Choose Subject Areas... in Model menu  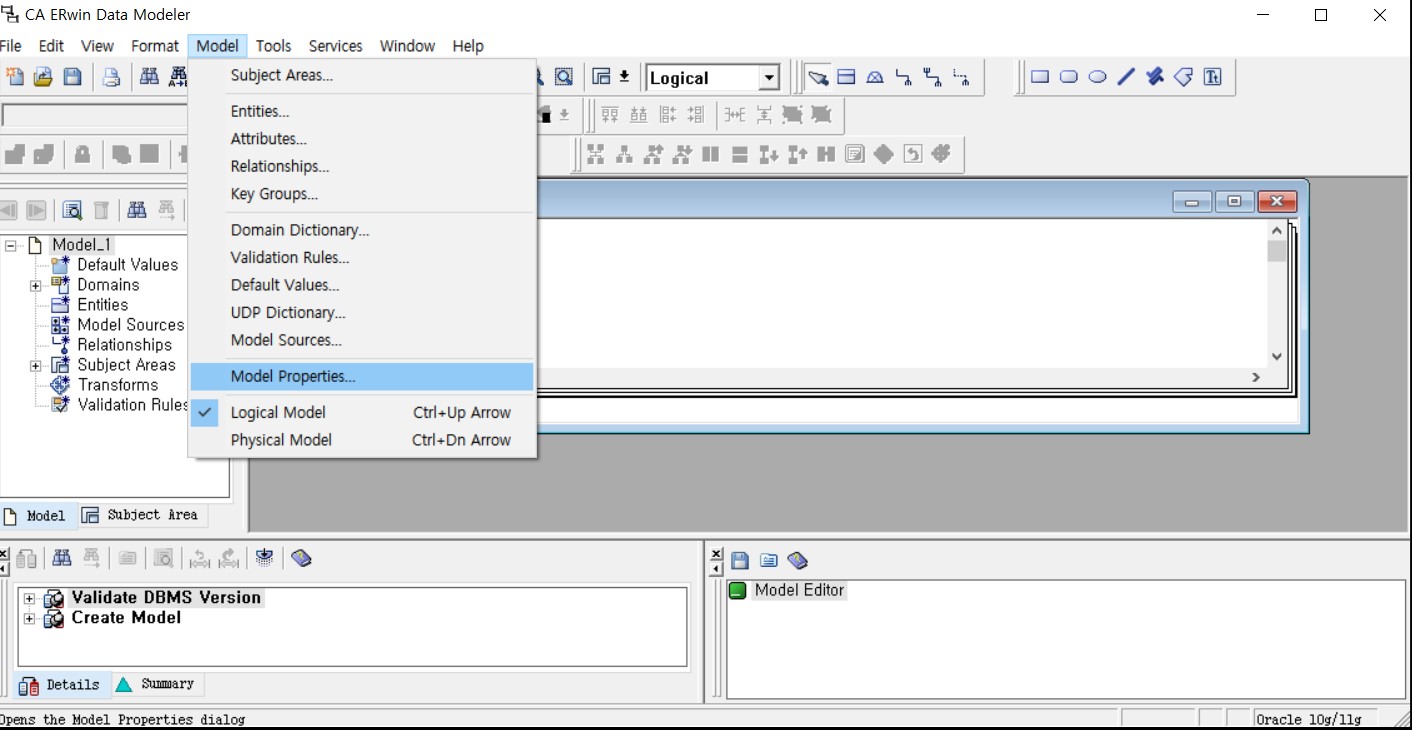point(362,75)
